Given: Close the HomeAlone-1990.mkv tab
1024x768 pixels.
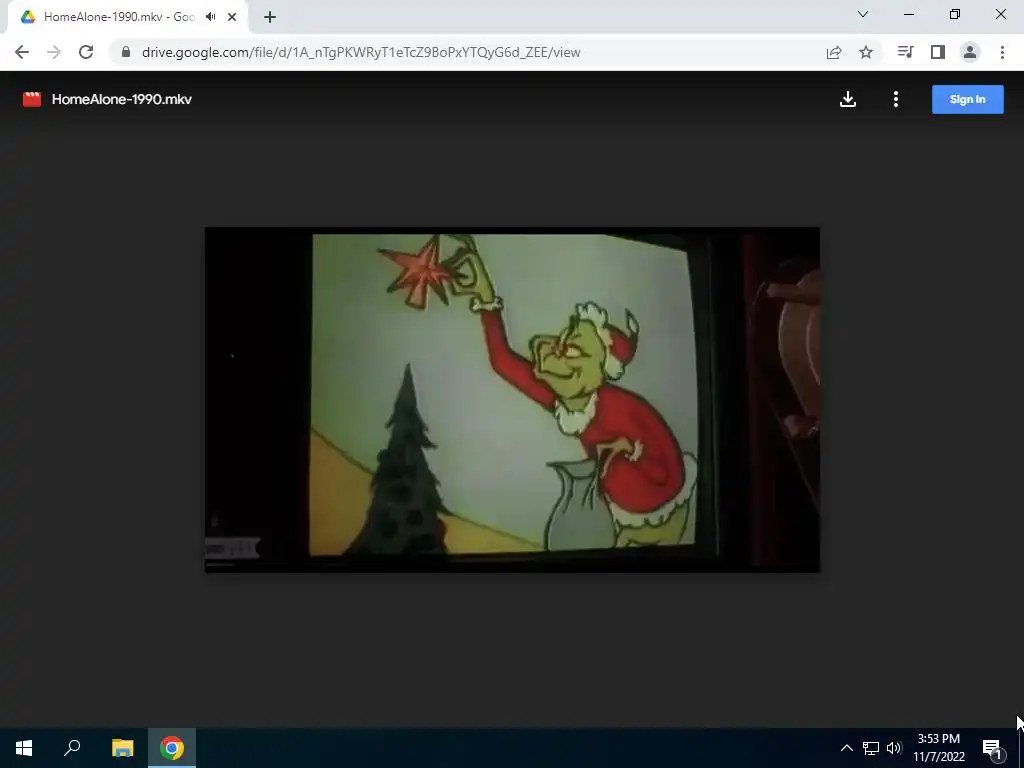Looking at the screenshot, I should (x=232, y=17).
